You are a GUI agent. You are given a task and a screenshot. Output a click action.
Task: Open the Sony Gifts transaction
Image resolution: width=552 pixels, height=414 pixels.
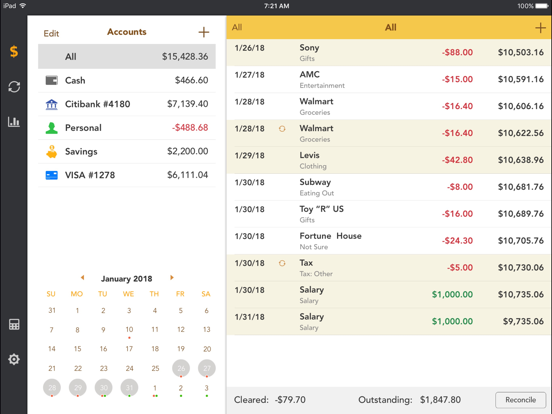click(389, 52)
